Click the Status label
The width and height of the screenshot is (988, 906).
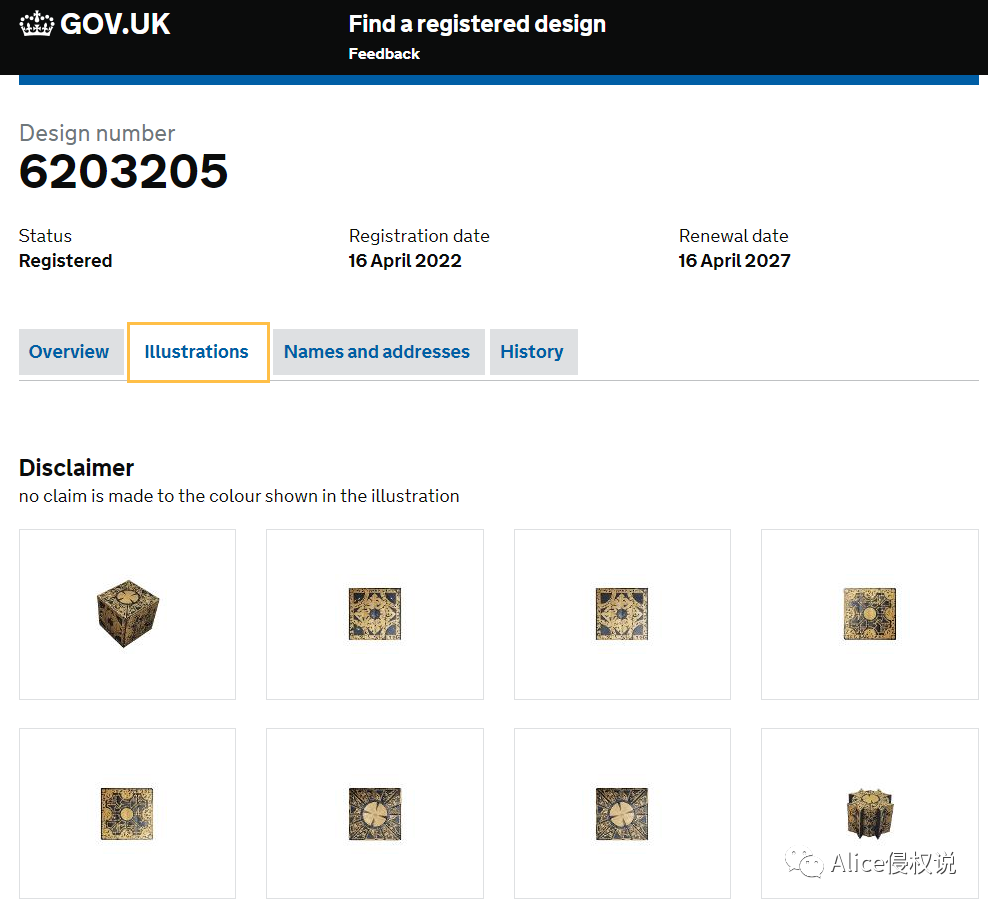pyautogui.click(x=45, y=236)
